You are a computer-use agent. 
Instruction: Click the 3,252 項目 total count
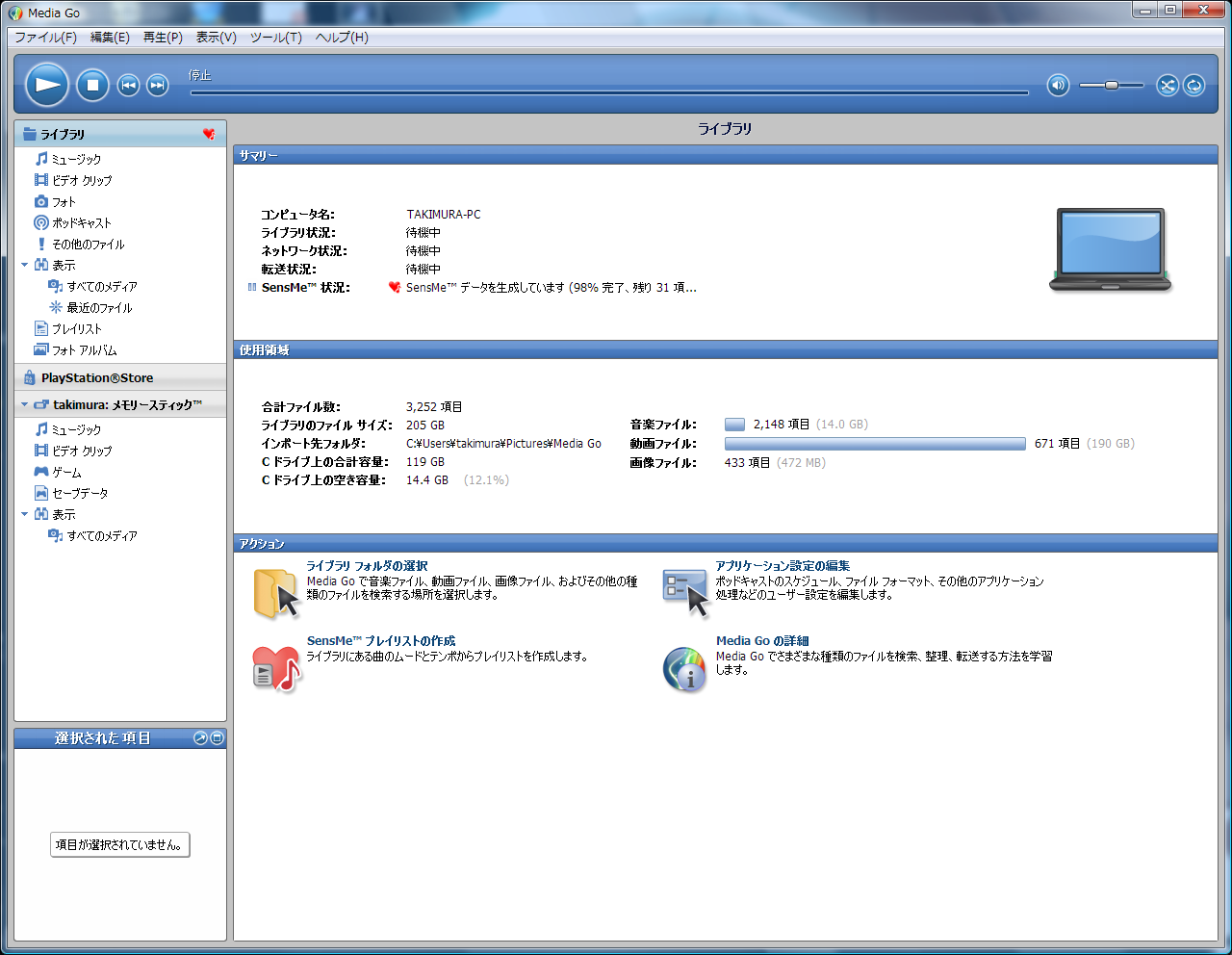pyautogui.click(x=434, y=407)
